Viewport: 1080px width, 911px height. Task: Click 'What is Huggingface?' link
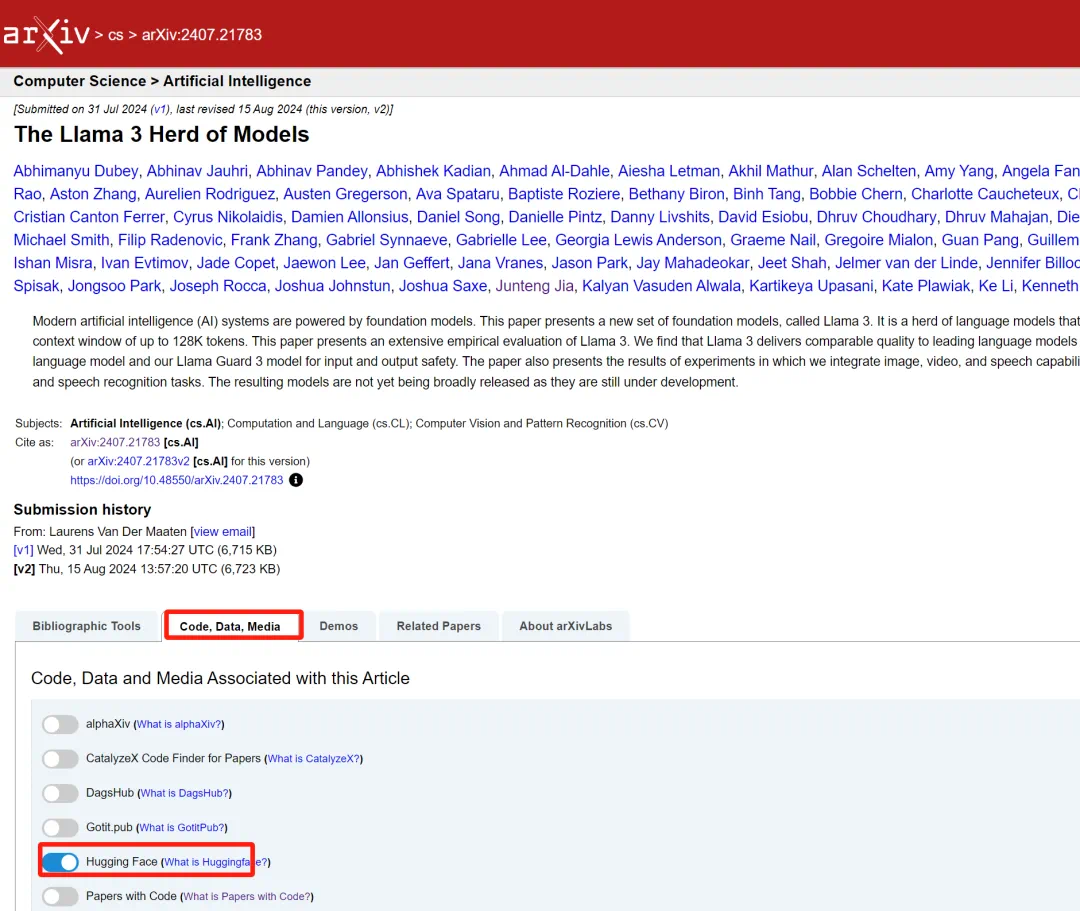[215, 862]
